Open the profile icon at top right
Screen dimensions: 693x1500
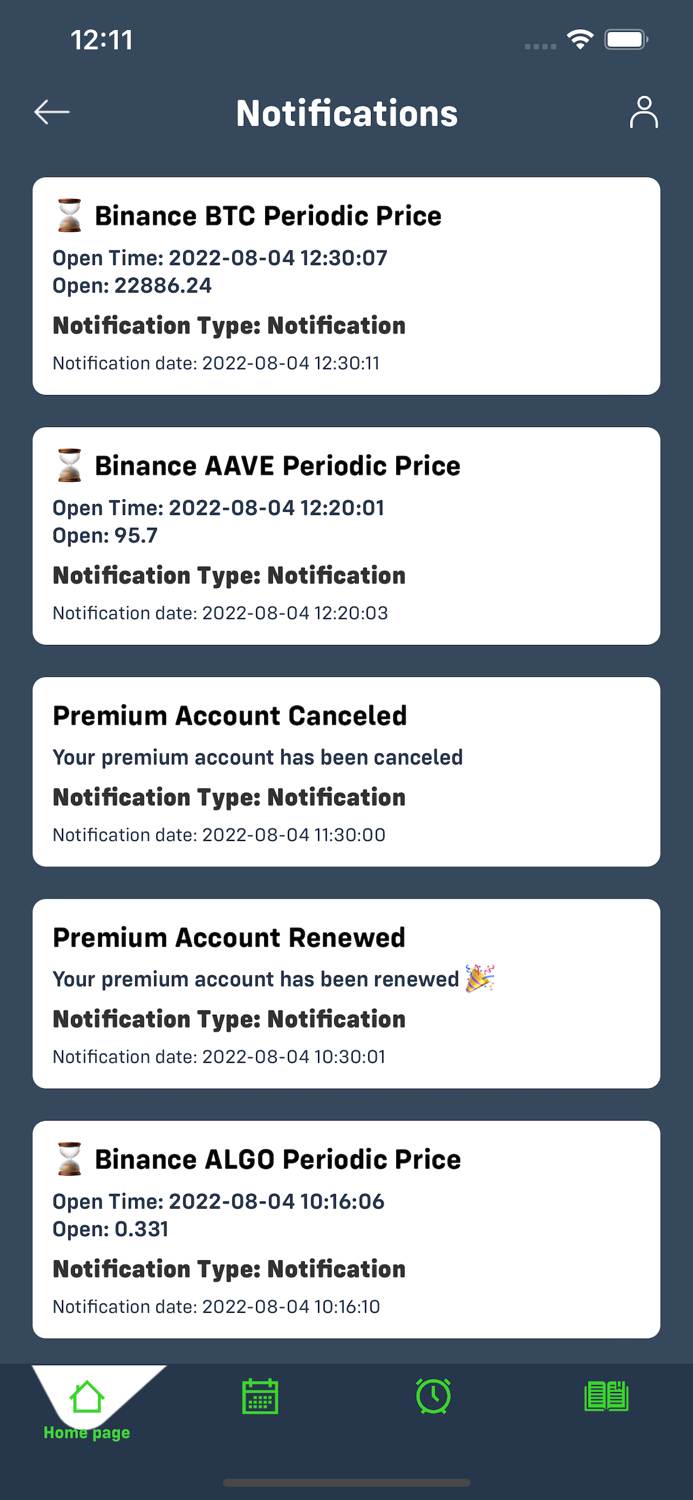click(643, 112)
